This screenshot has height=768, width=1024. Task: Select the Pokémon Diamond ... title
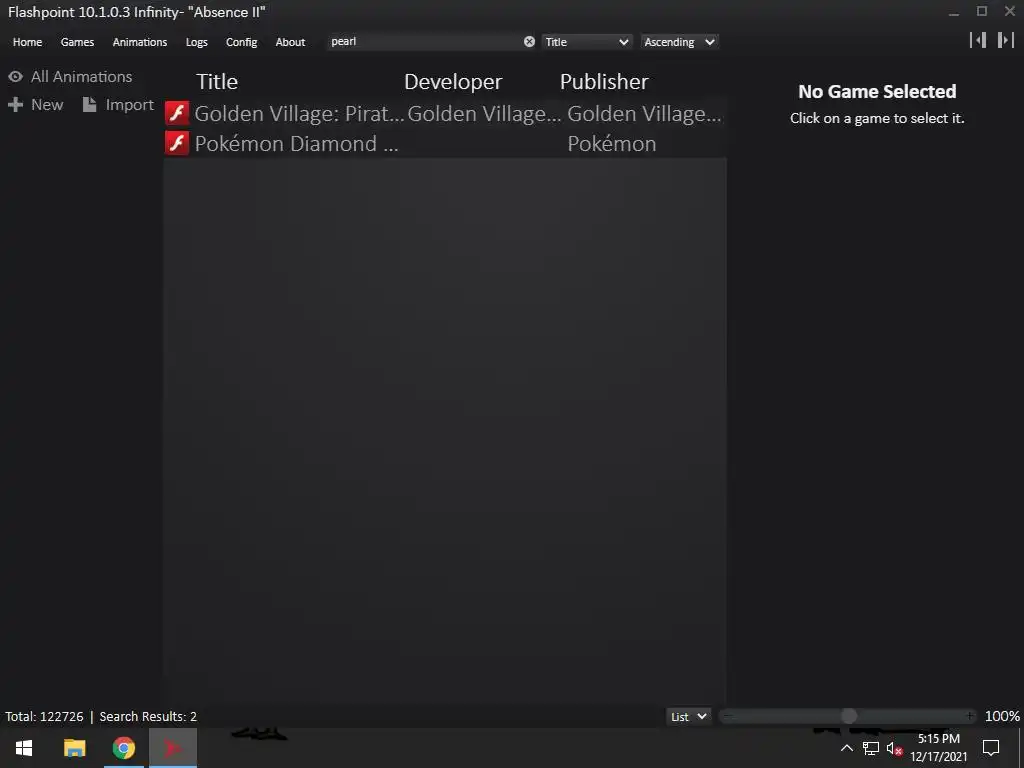(x=296, y=144)
